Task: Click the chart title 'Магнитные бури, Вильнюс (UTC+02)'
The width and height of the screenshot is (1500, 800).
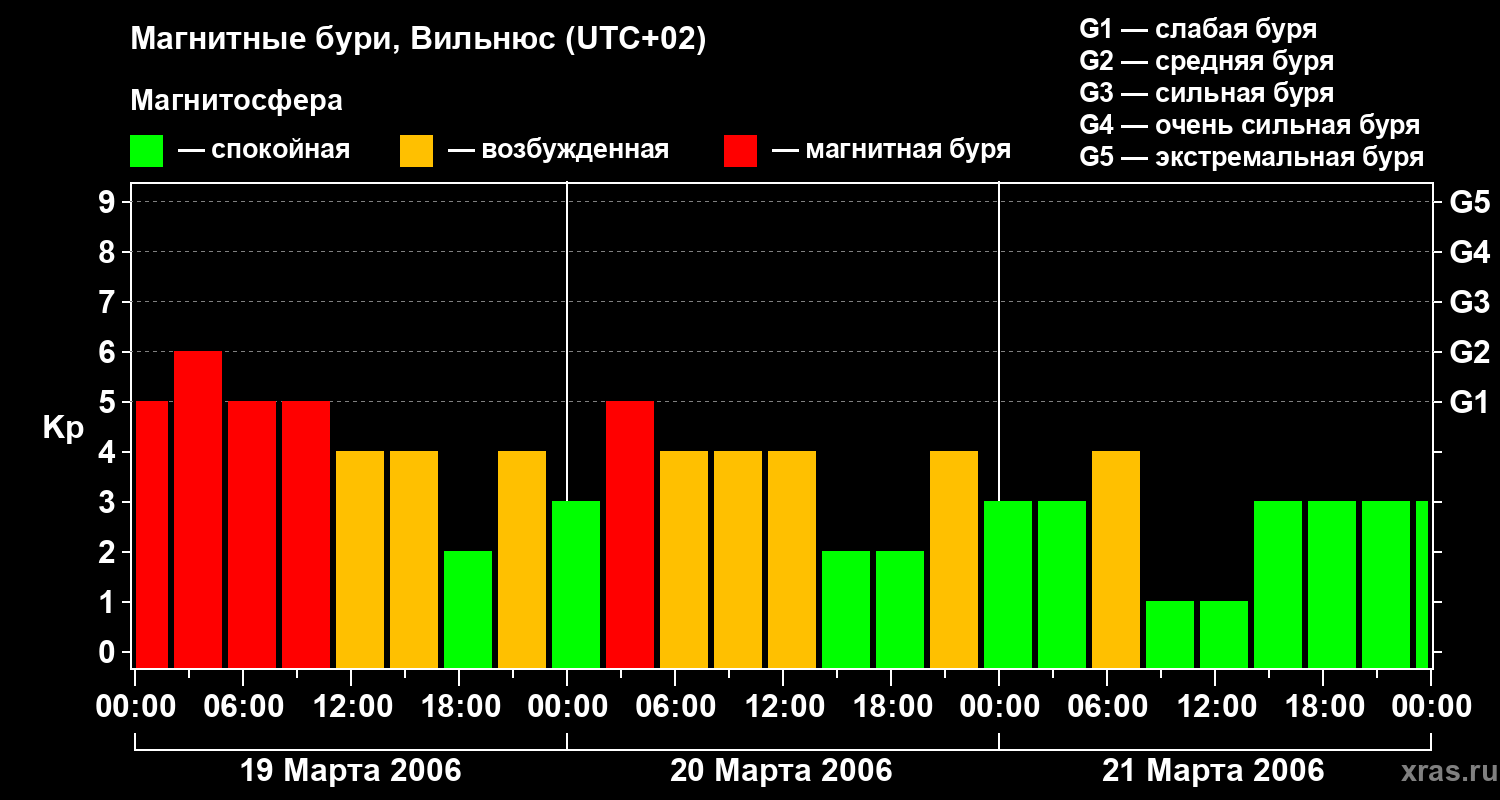Action: coord(419,41)
